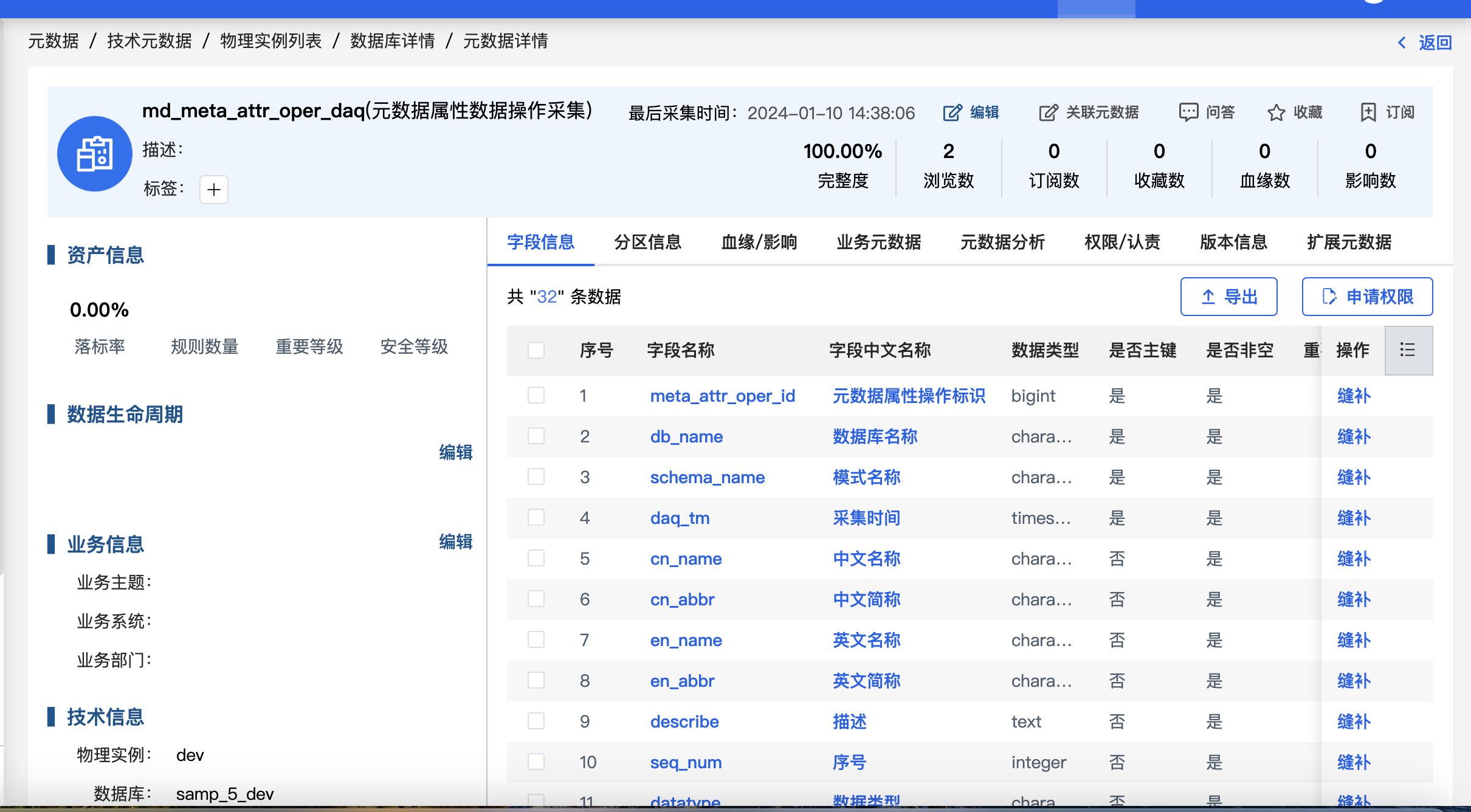Open 英文名称 Chinese name link
This screenshot has height=812, width=1471.
(x=866, y=640)
